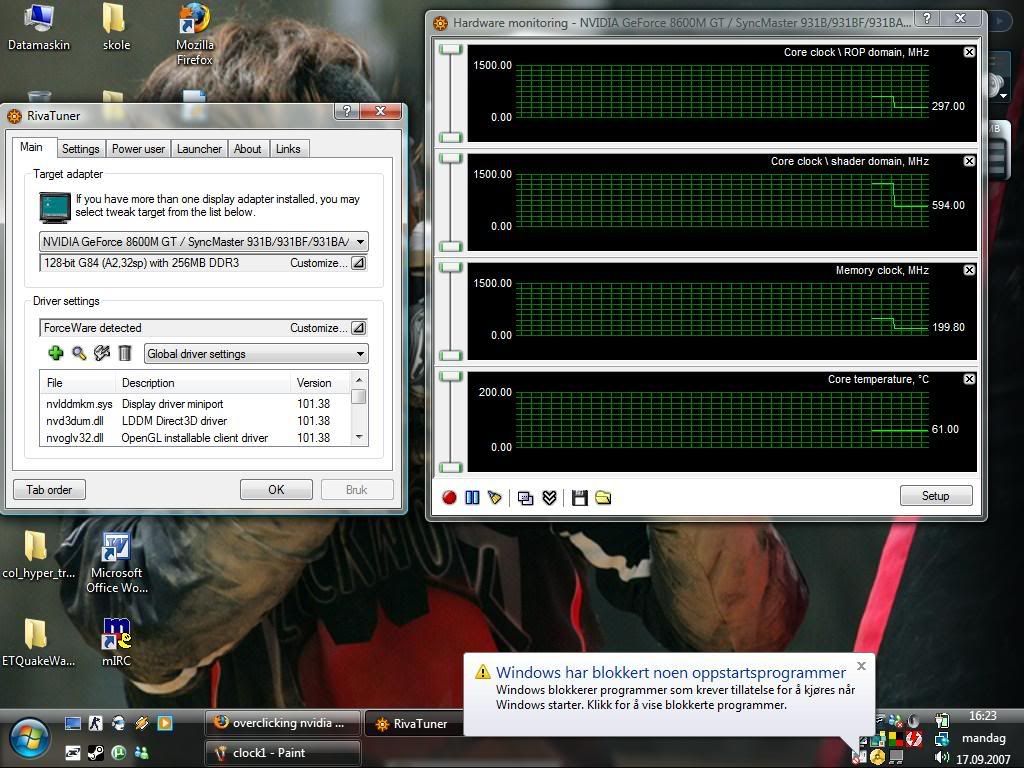1024x768 pixels.
Task: Open the About tab
Action: pos(248,149)
